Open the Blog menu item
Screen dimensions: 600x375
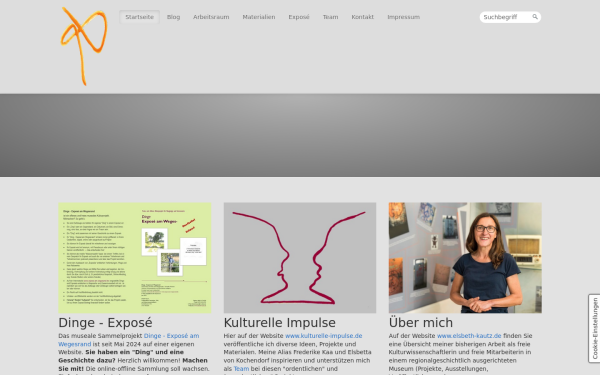click(173, 17)
